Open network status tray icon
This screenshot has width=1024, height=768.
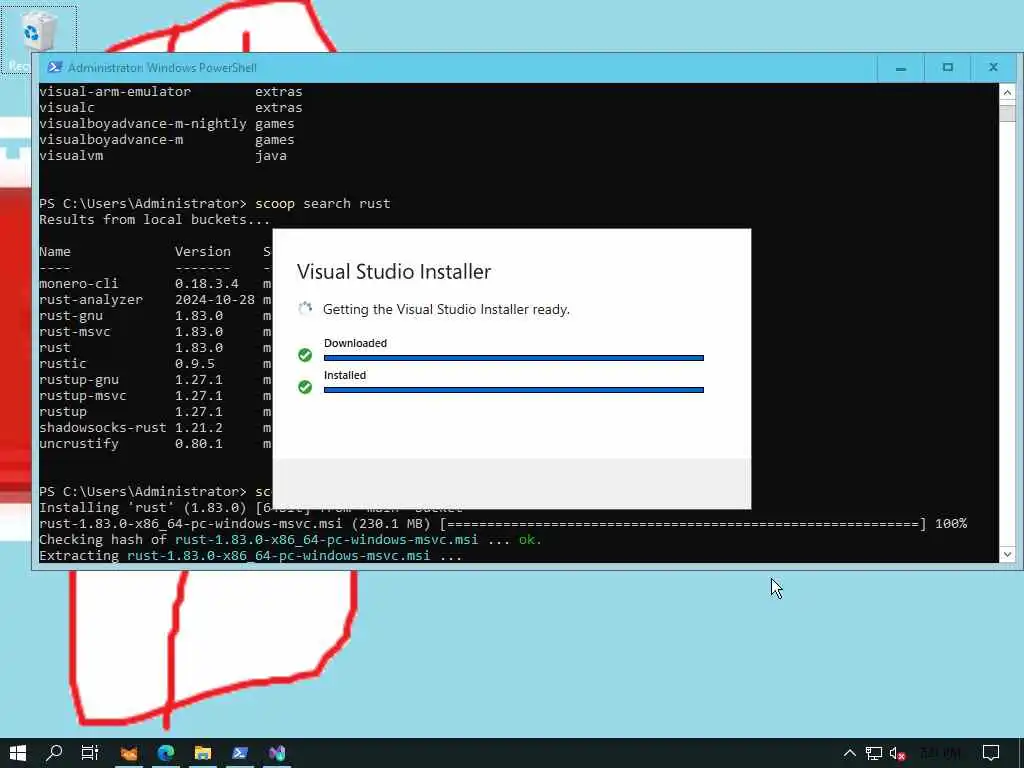874,754
